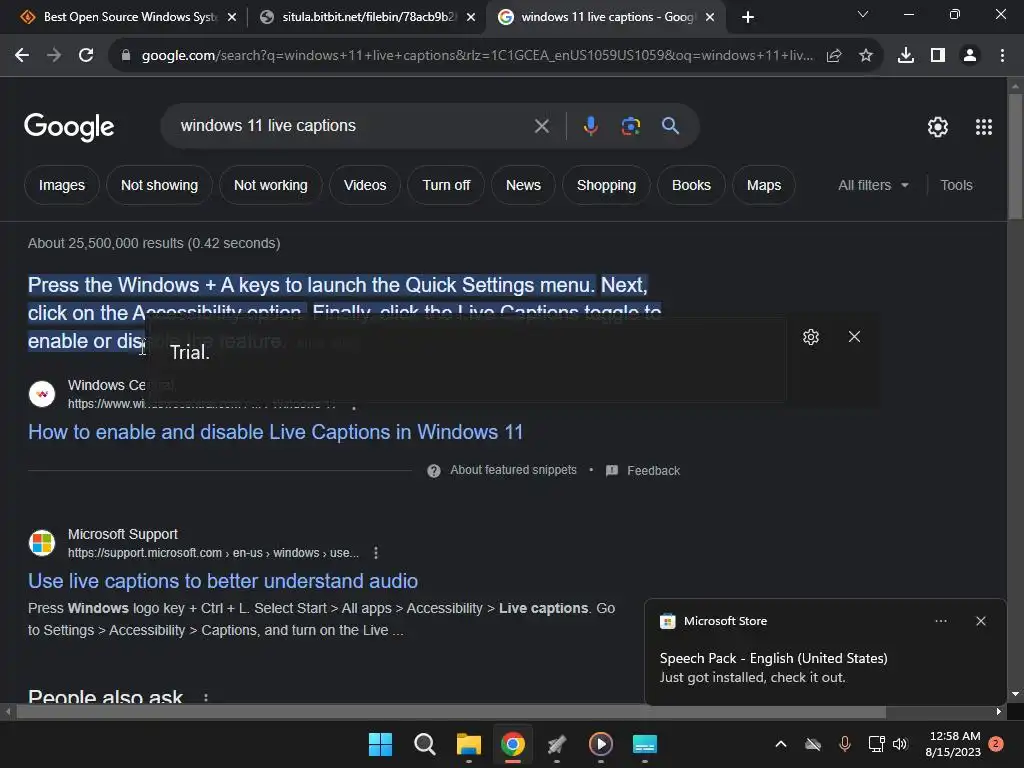Close the windows 11 live captions tab

coord(711,17)
